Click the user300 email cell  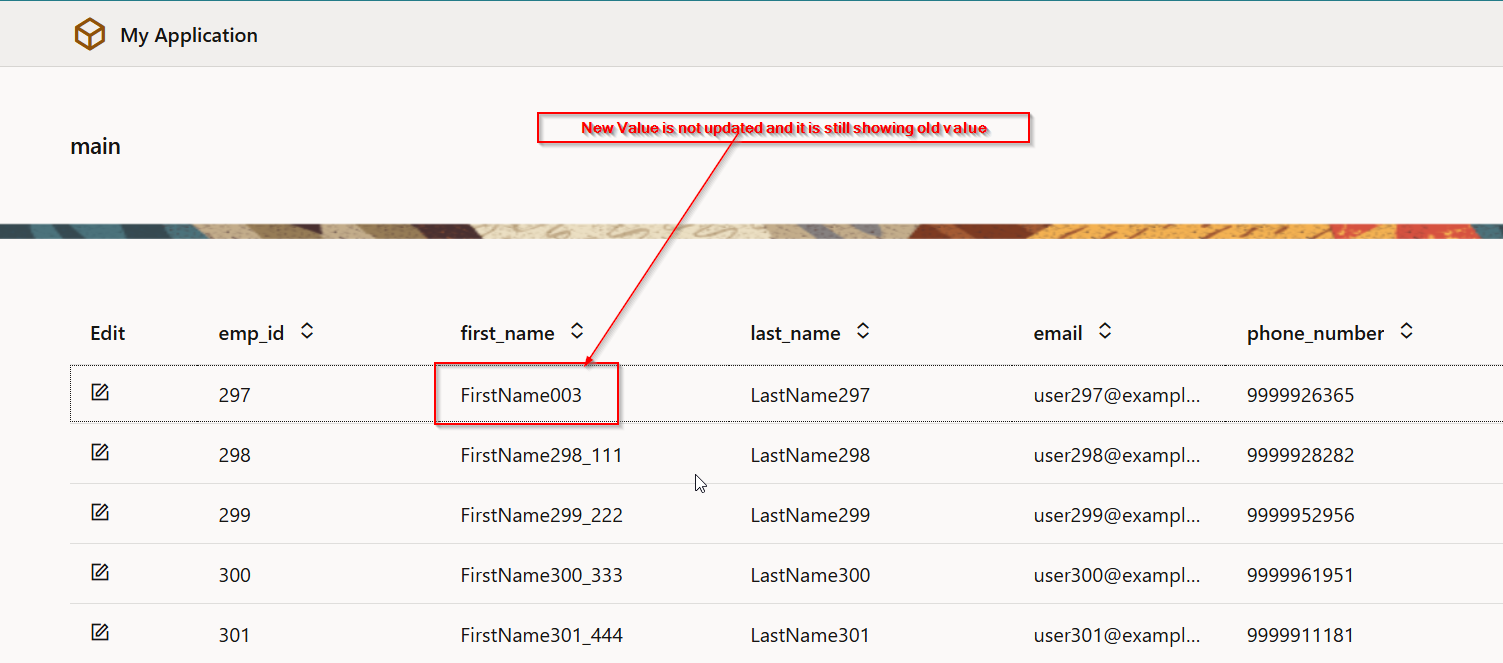coord(1116,575)
